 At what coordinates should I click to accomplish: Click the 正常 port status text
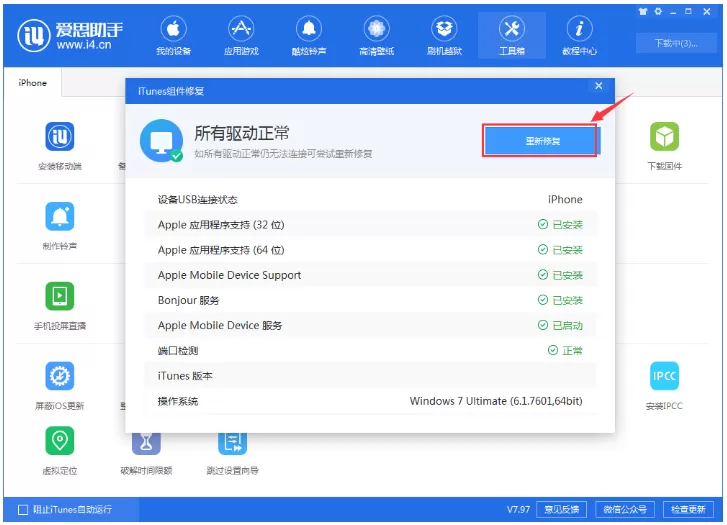[x=572, y=351]
